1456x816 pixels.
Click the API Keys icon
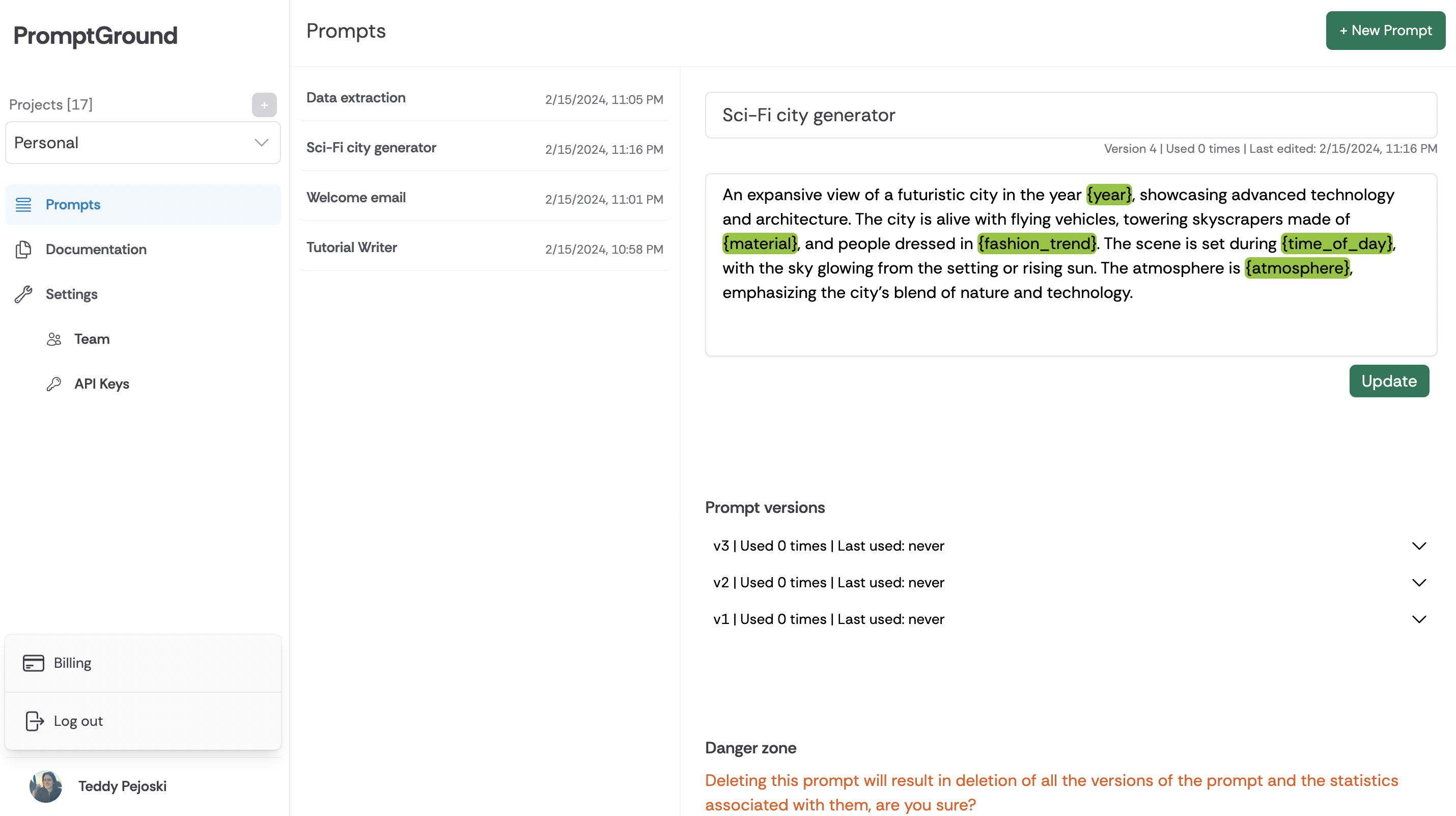tap(54, 384)
